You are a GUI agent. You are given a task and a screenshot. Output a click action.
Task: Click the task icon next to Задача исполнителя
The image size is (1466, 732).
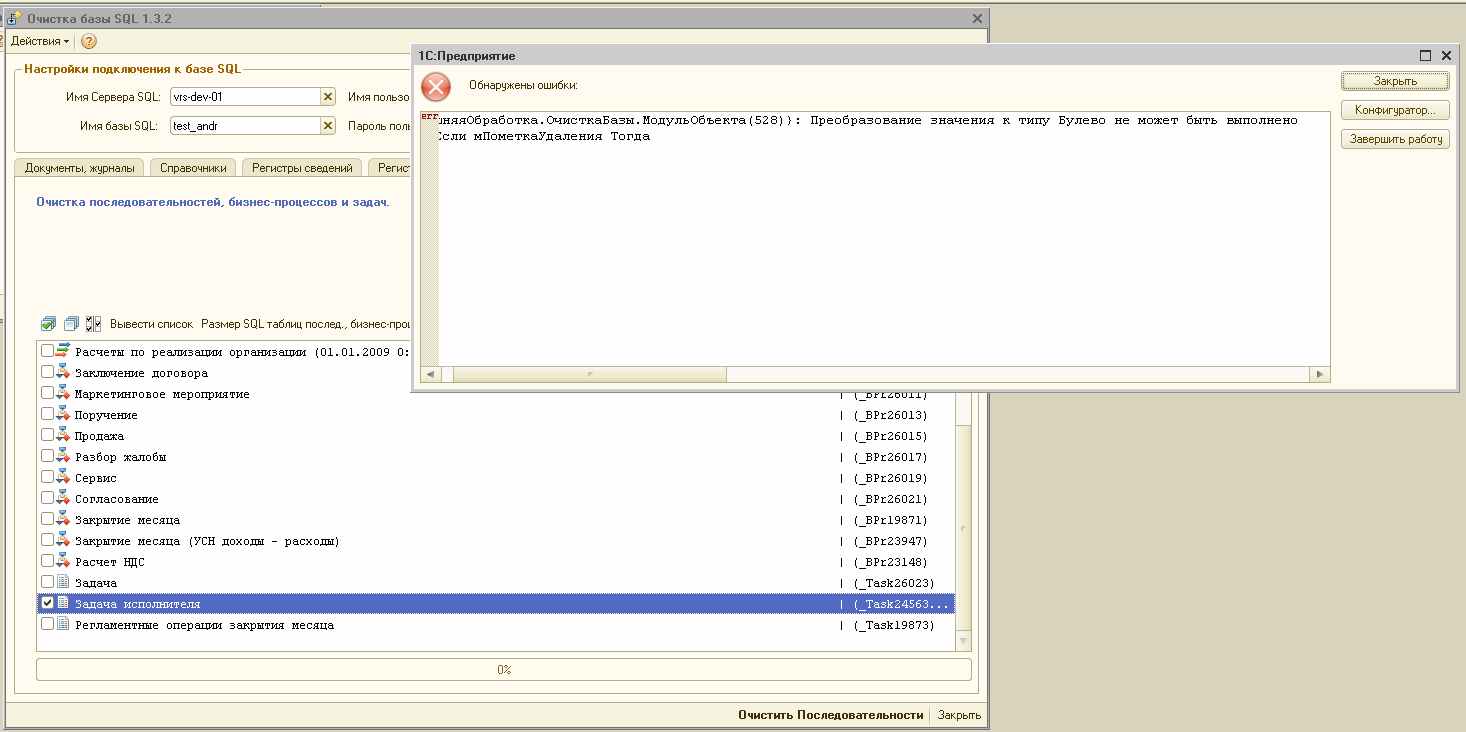[x=64, y=603]
